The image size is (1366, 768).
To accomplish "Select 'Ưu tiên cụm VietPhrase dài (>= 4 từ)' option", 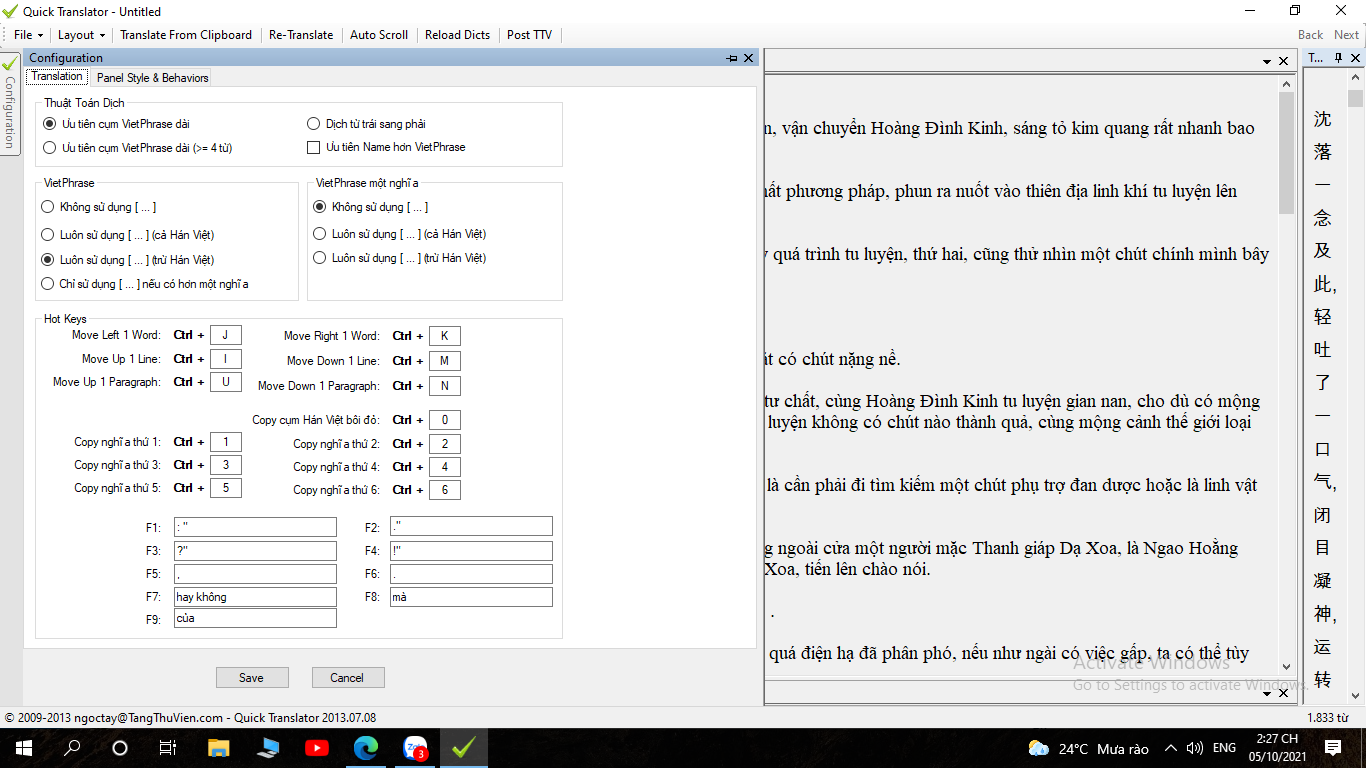I will pyautogui.click(x=49, y=148).
